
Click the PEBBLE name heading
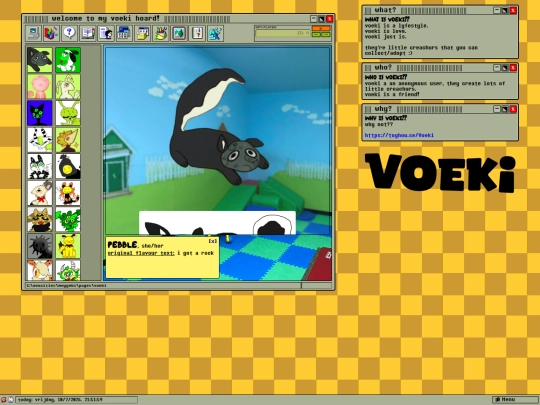click(122, 245)
